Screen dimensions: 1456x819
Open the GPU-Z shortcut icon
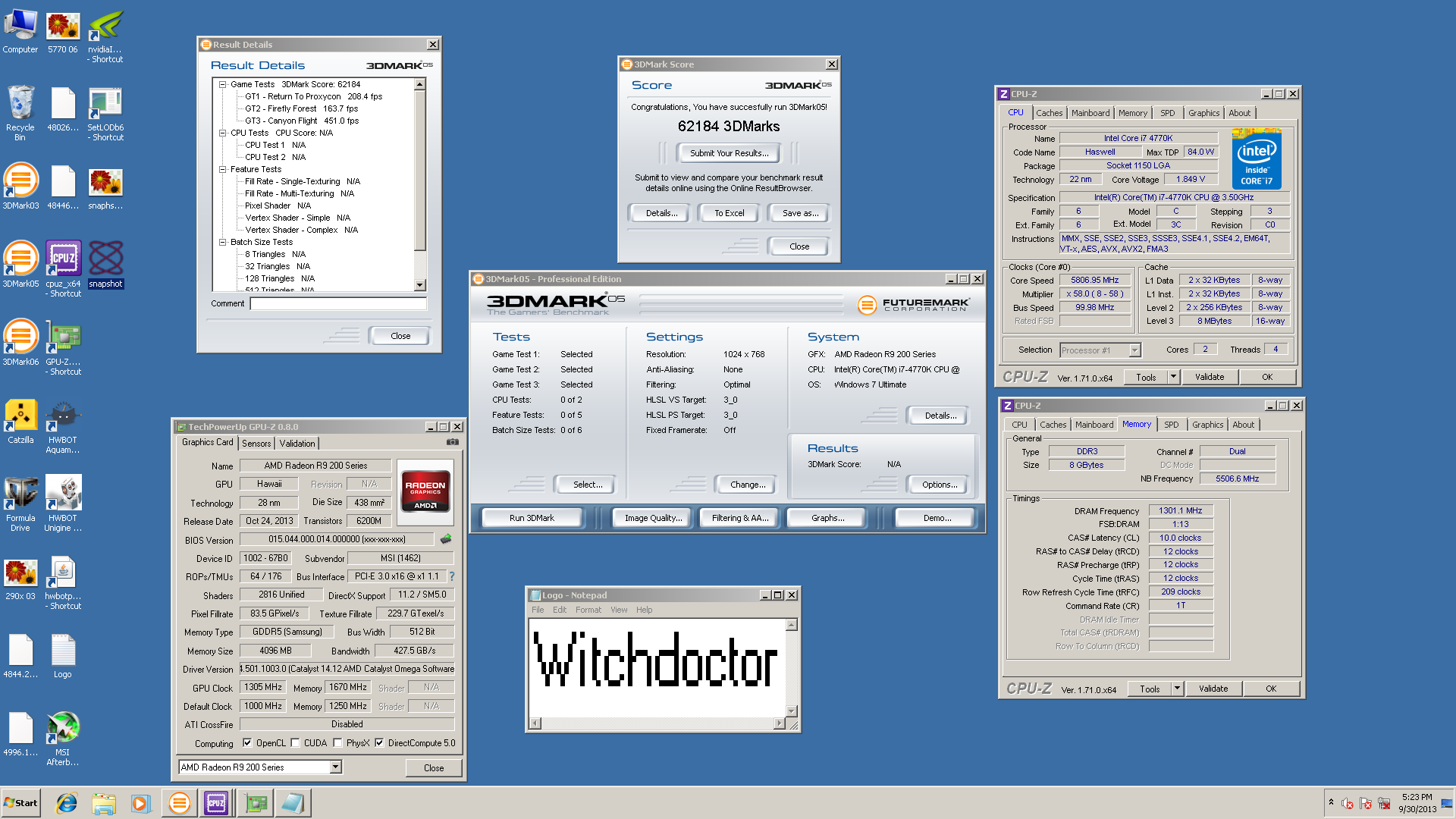point(64,347)
